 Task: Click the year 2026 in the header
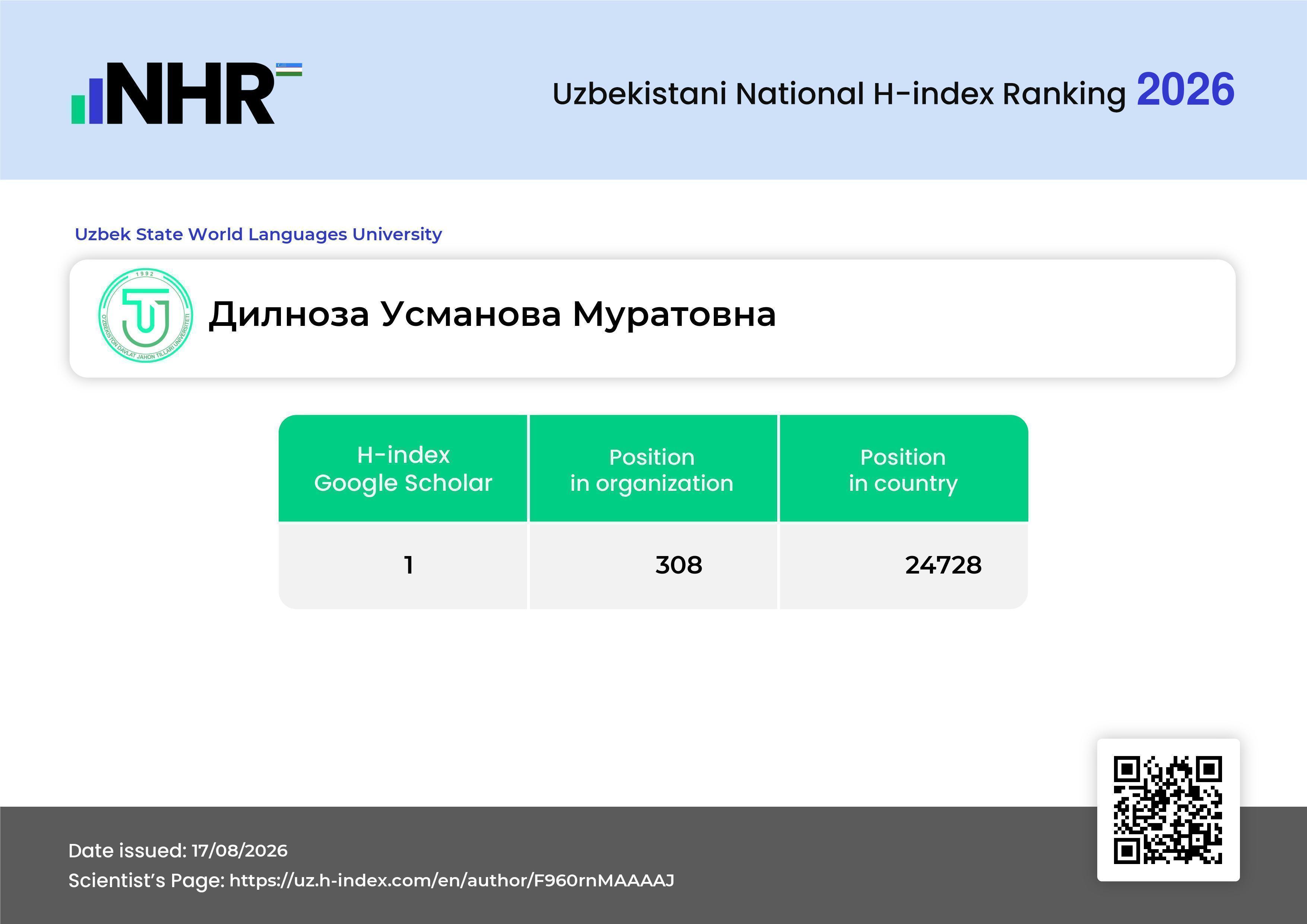(x=1186, y=90)
